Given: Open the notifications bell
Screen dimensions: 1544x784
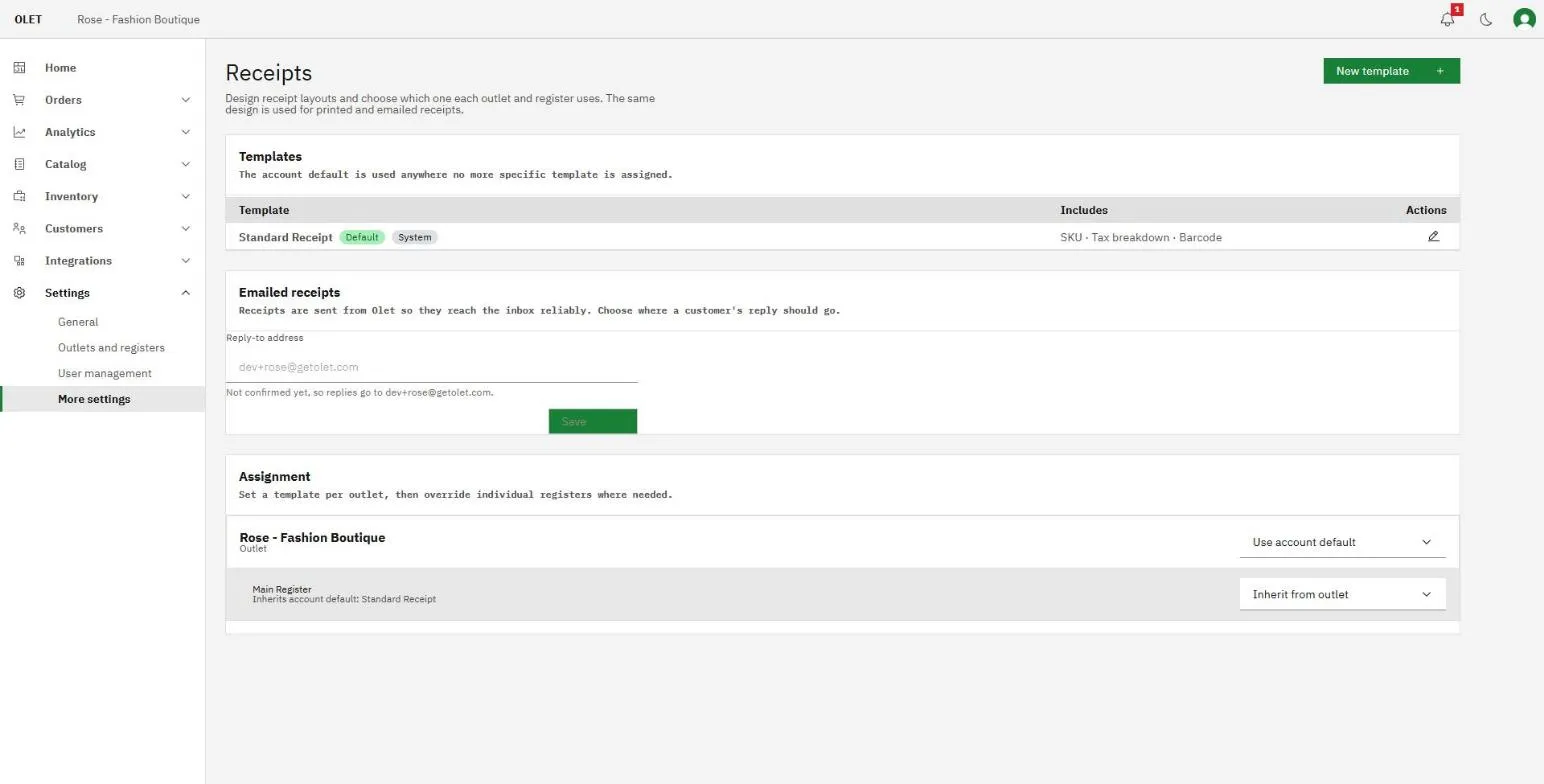Looking at the screenshot, I should [1447, 19].
